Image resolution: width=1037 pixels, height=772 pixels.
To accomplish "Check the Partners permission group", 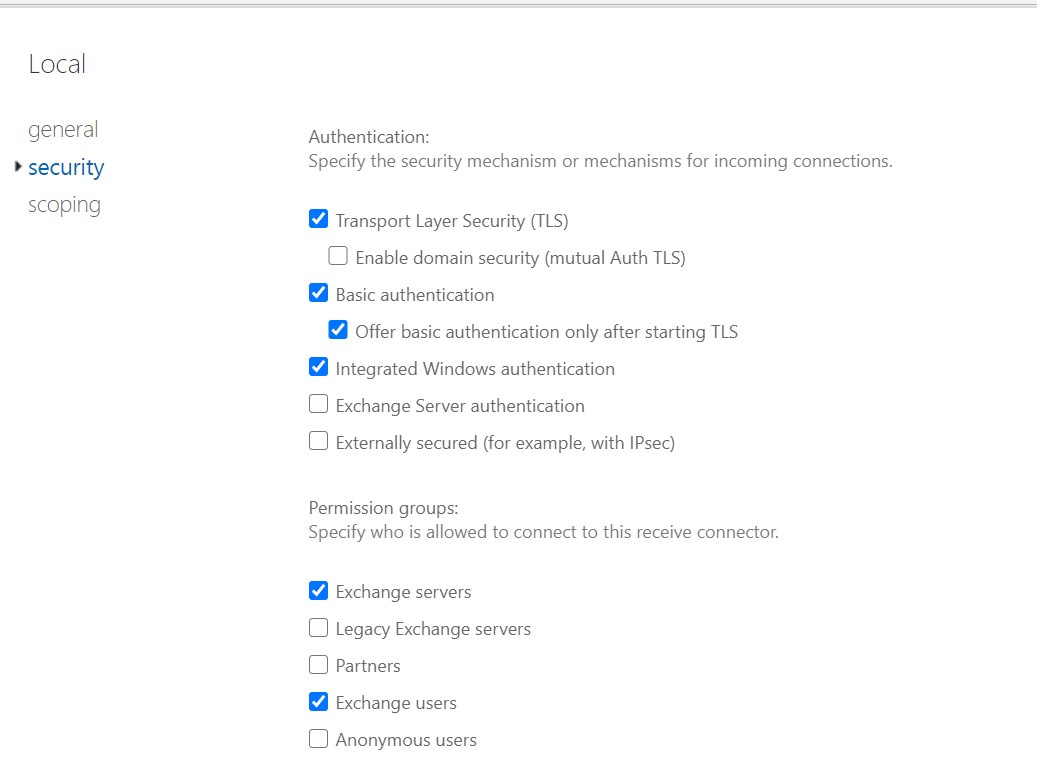I will 318,664.
